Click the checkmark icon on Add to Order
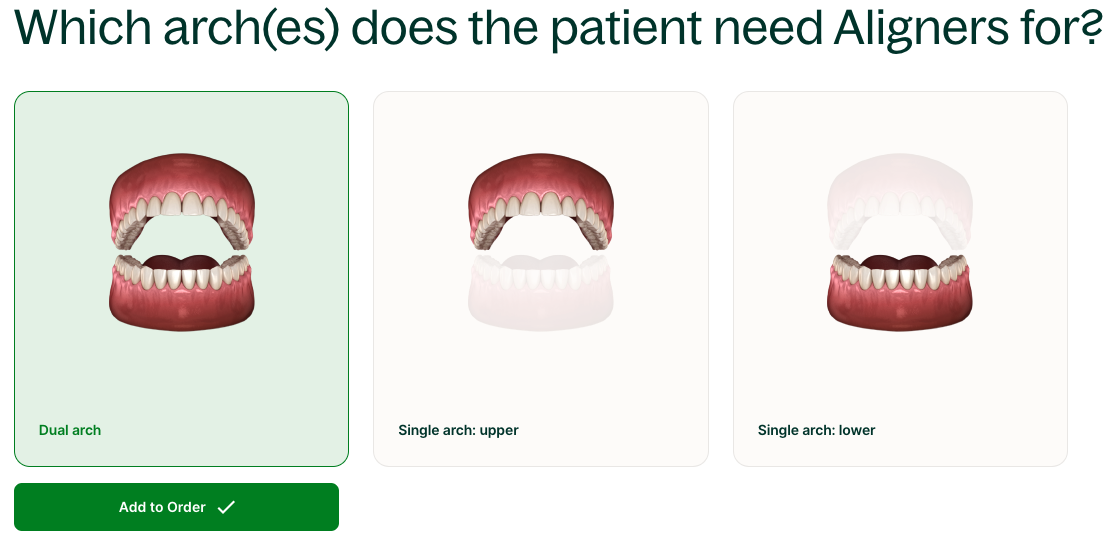1116x539 pixels. click(x=227, y=507)
